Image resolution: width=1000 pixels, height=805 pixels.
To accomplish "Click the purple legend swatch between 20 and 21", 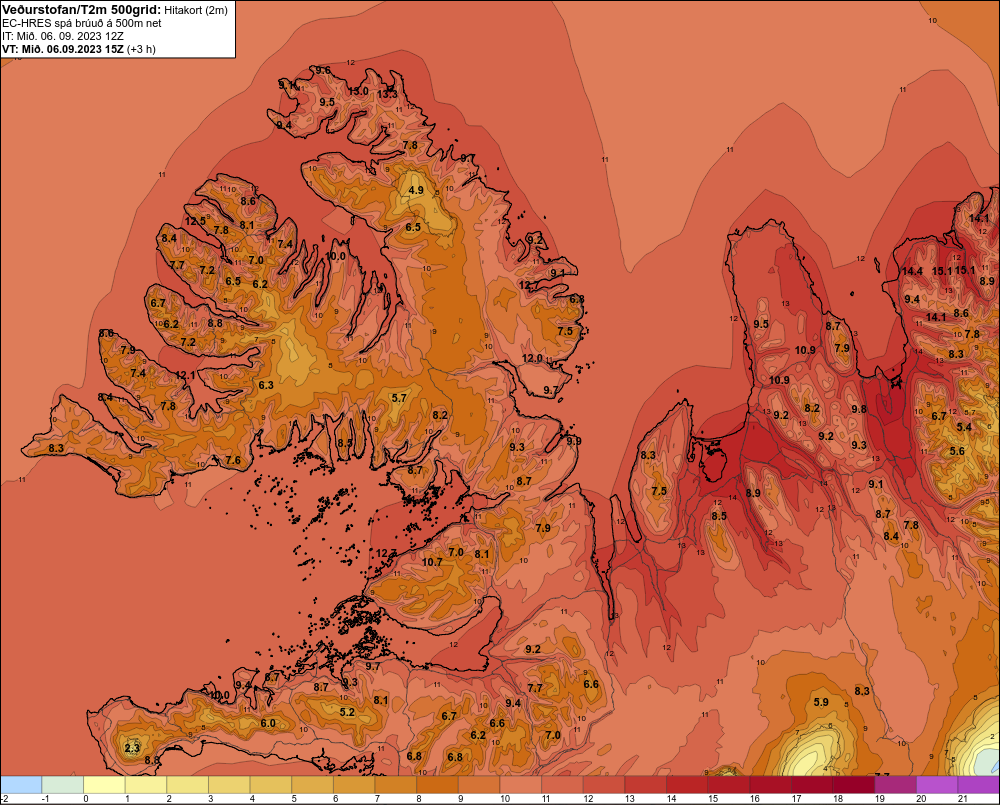I will (x=938, y=784).
